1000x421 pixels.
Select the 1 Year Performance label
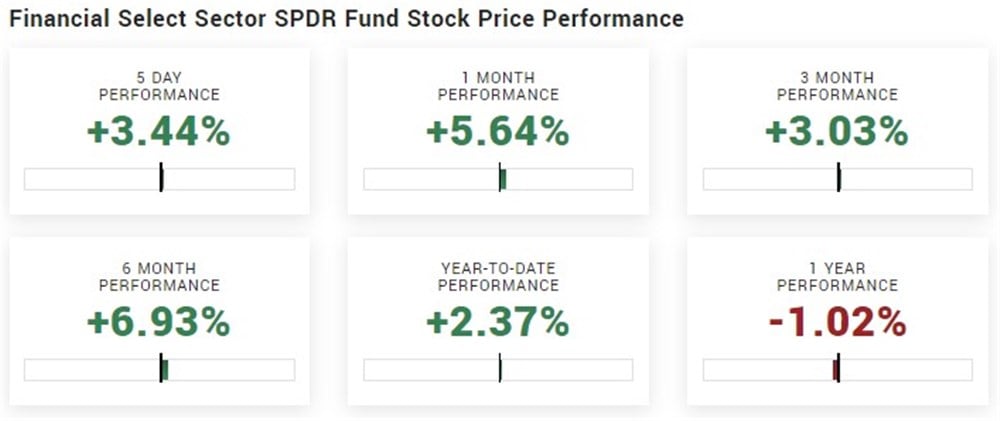point(838,277)
